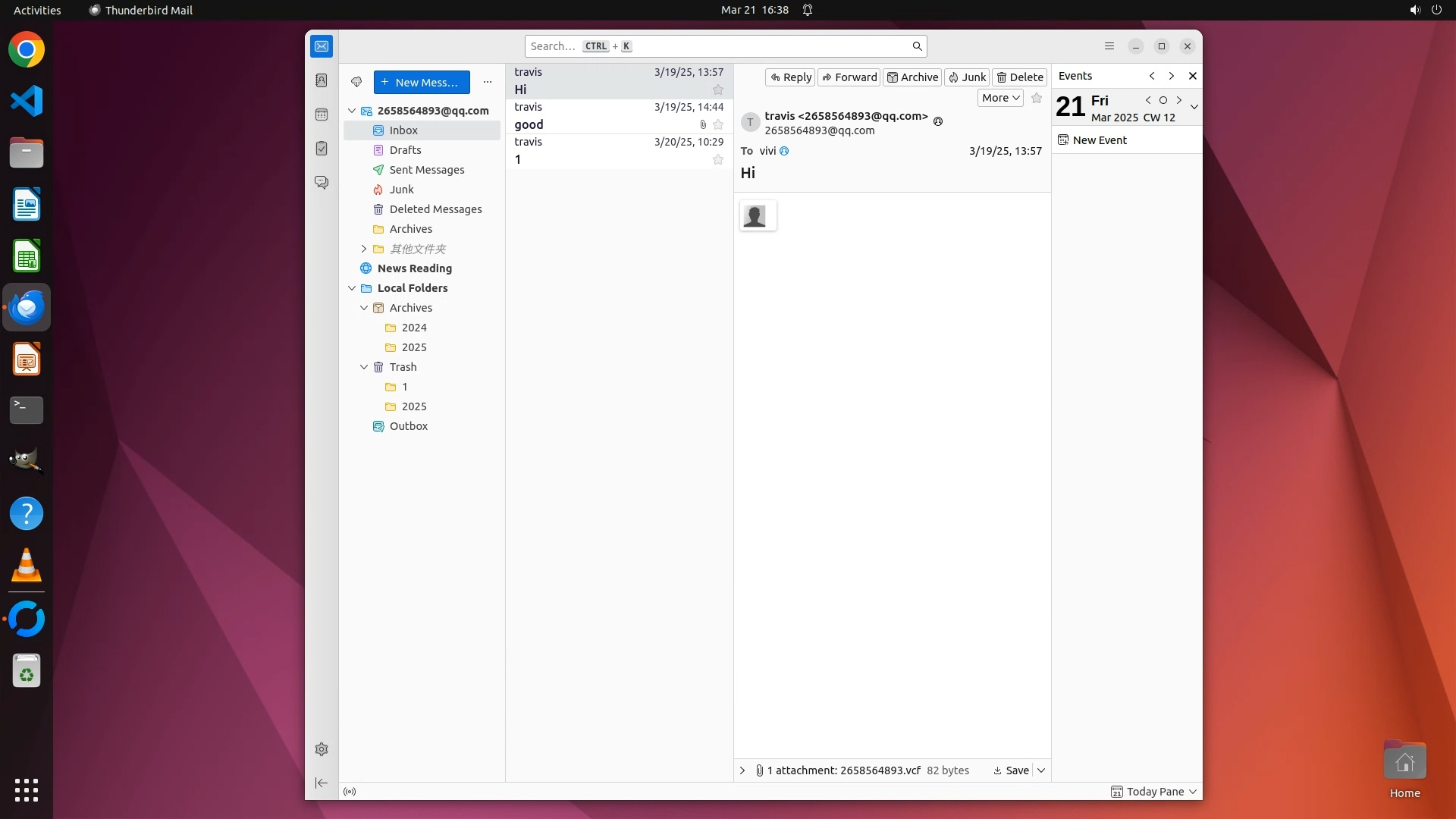
Task: Select the Sent Messages folder
Action: [x=426, y=170]
